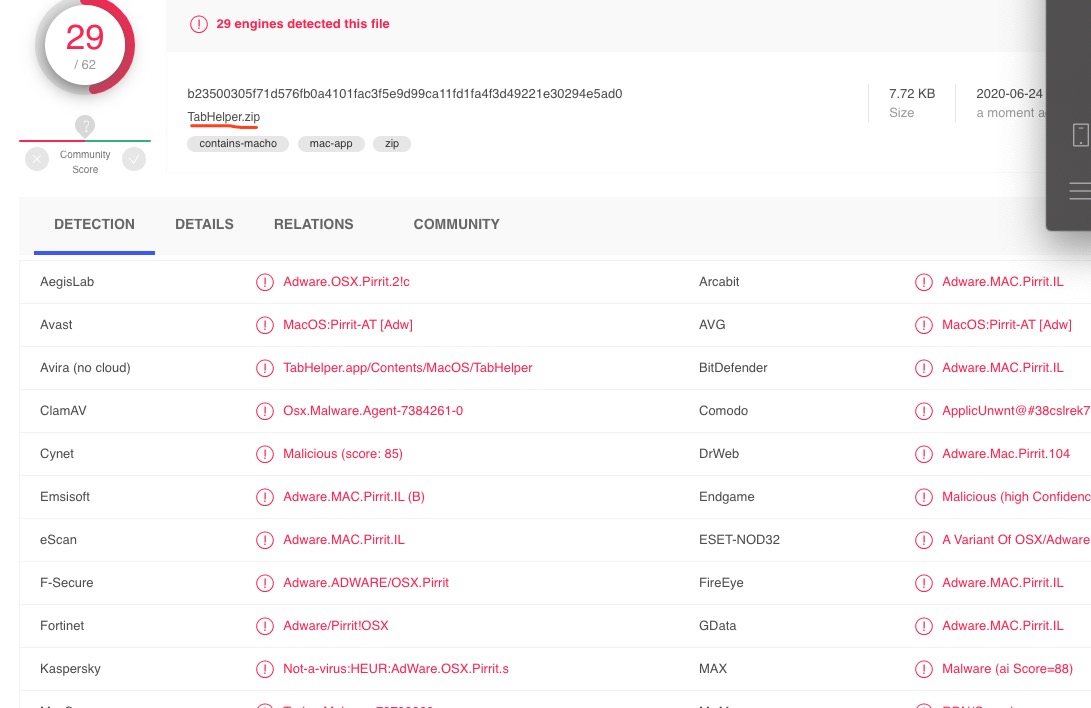Click the warning icon in the ESET-NOD32 row
This screenshot has width=1091, height=708.
[x=923, y=540]
